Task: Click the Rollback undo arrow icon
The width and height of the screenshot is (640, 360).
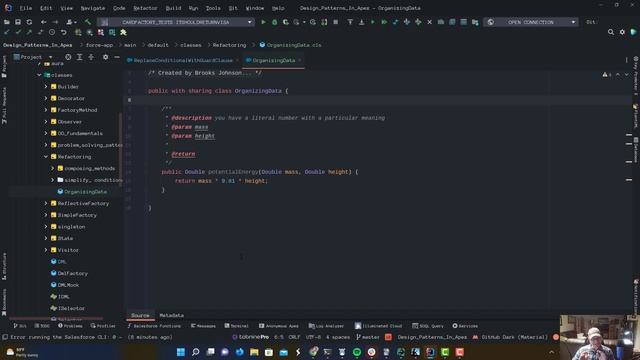Action: (64, 32)
